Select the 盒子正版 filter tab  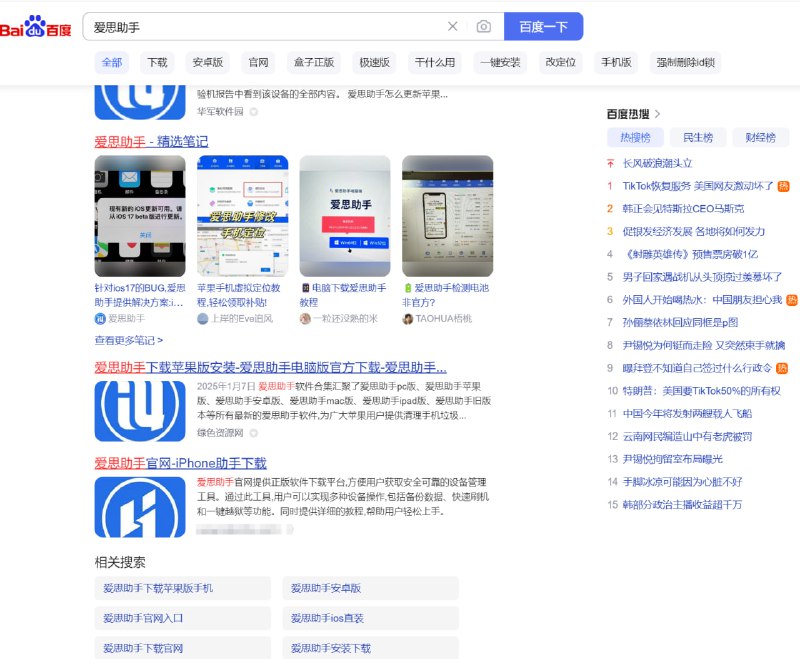pos(314,63)
